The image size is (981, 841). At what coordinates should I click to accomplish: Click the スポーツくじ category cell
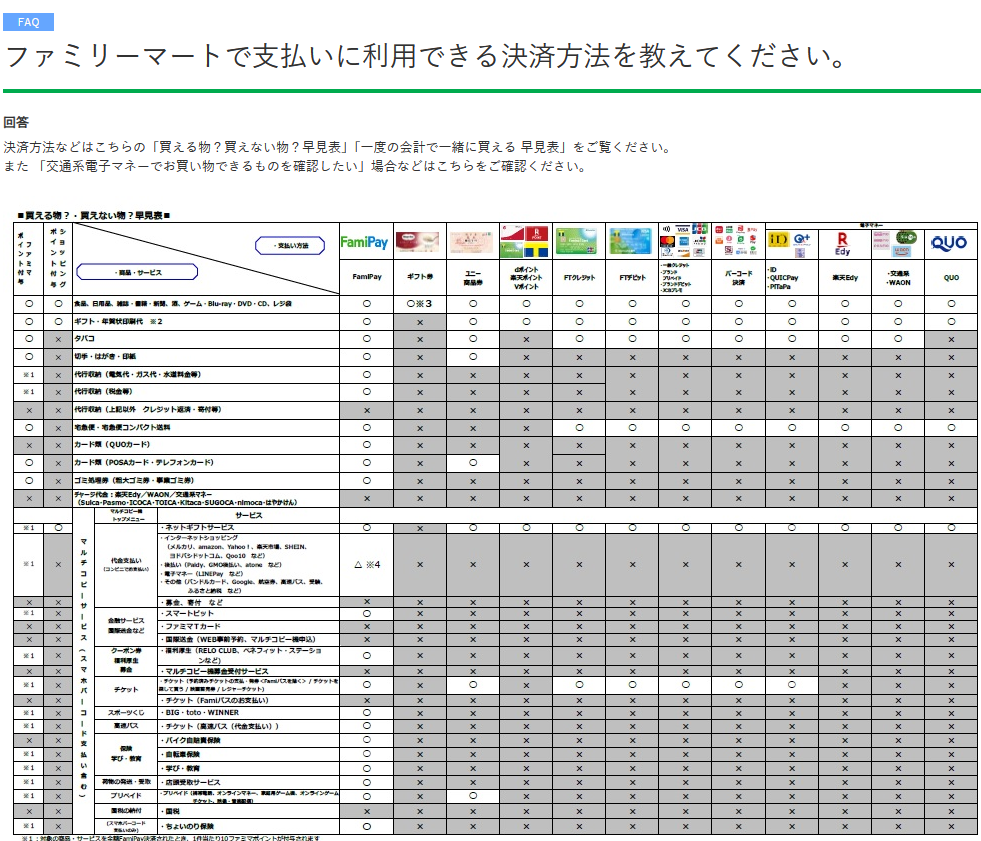coord(126,713)
